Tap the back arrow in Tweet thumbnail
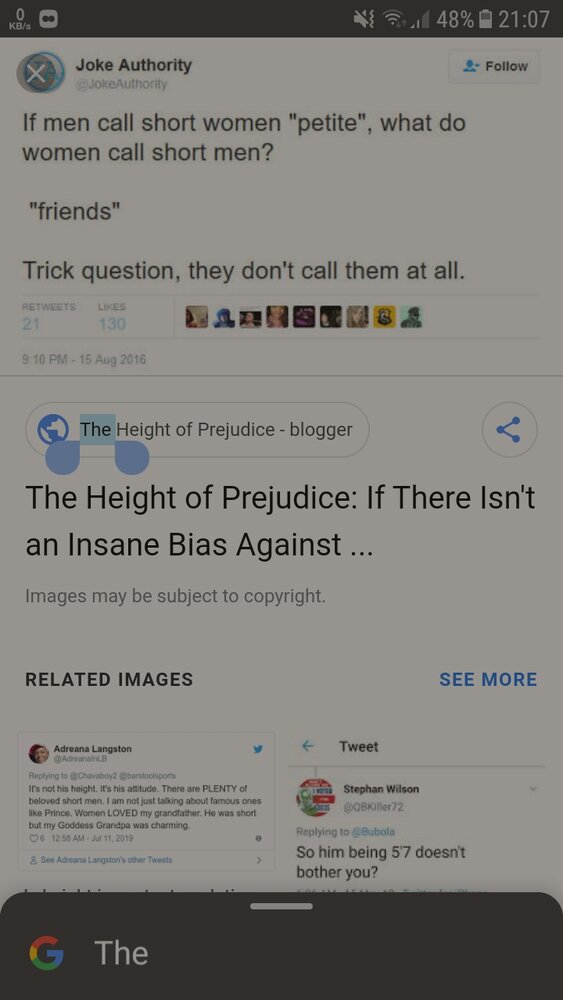The width and height of the screenshot is (563, 1000). coord(309,746)
